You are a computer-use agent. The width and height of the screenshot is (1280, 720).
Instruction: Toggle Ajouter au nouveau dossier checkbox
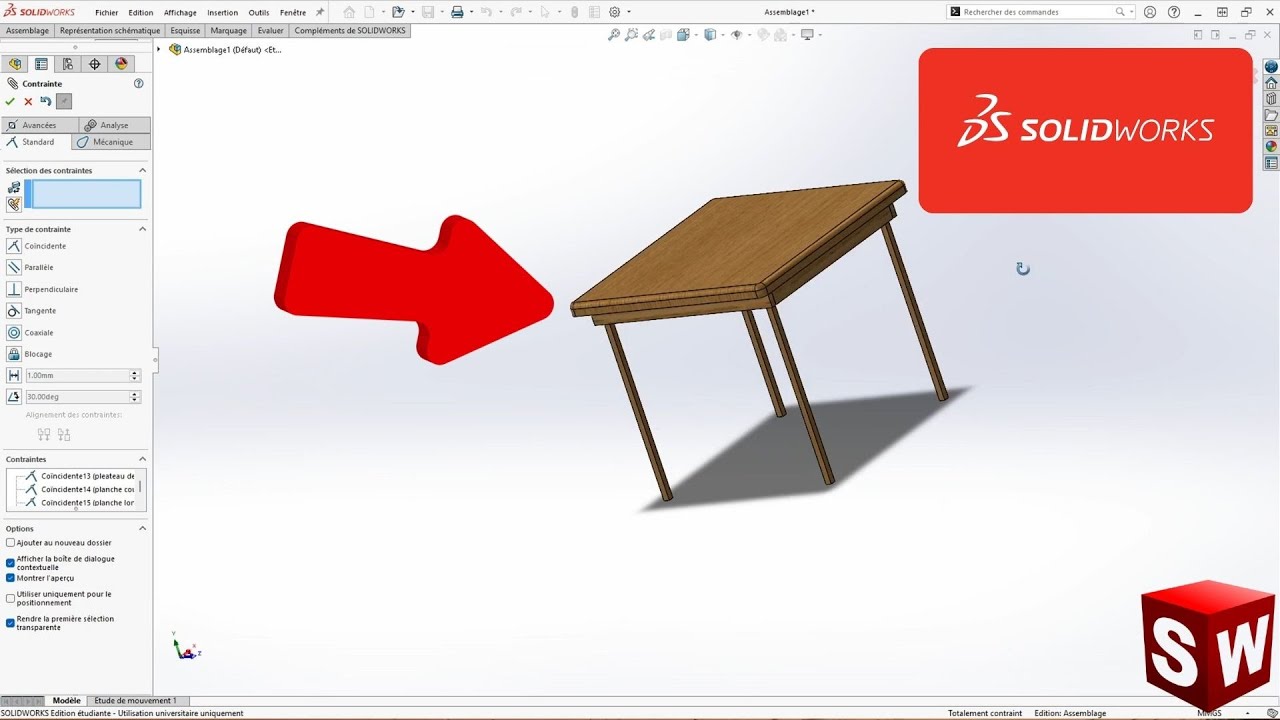(x=11, y=543)
